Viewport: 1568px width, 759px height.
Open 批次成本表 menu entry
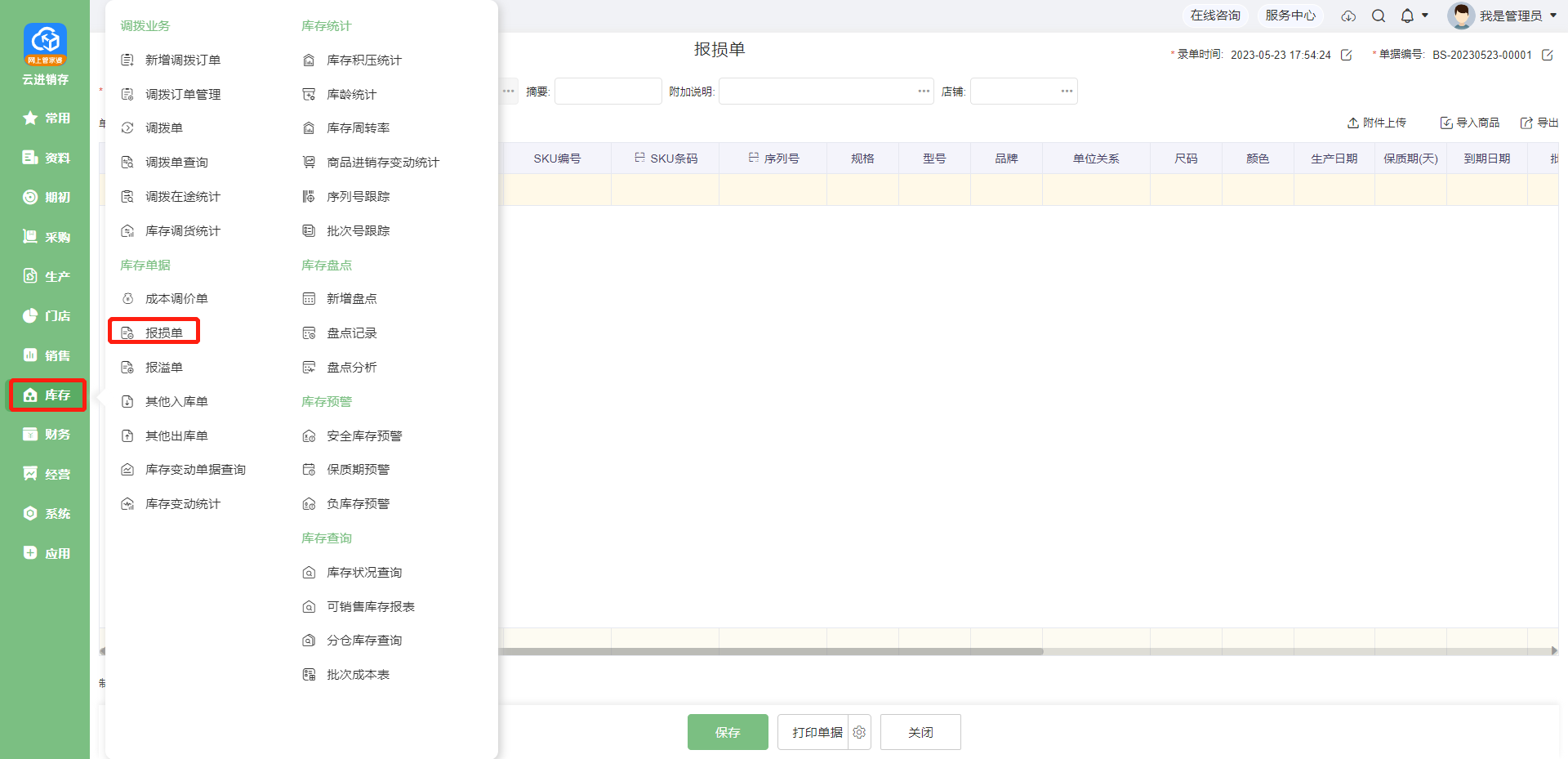click(346, 675)
